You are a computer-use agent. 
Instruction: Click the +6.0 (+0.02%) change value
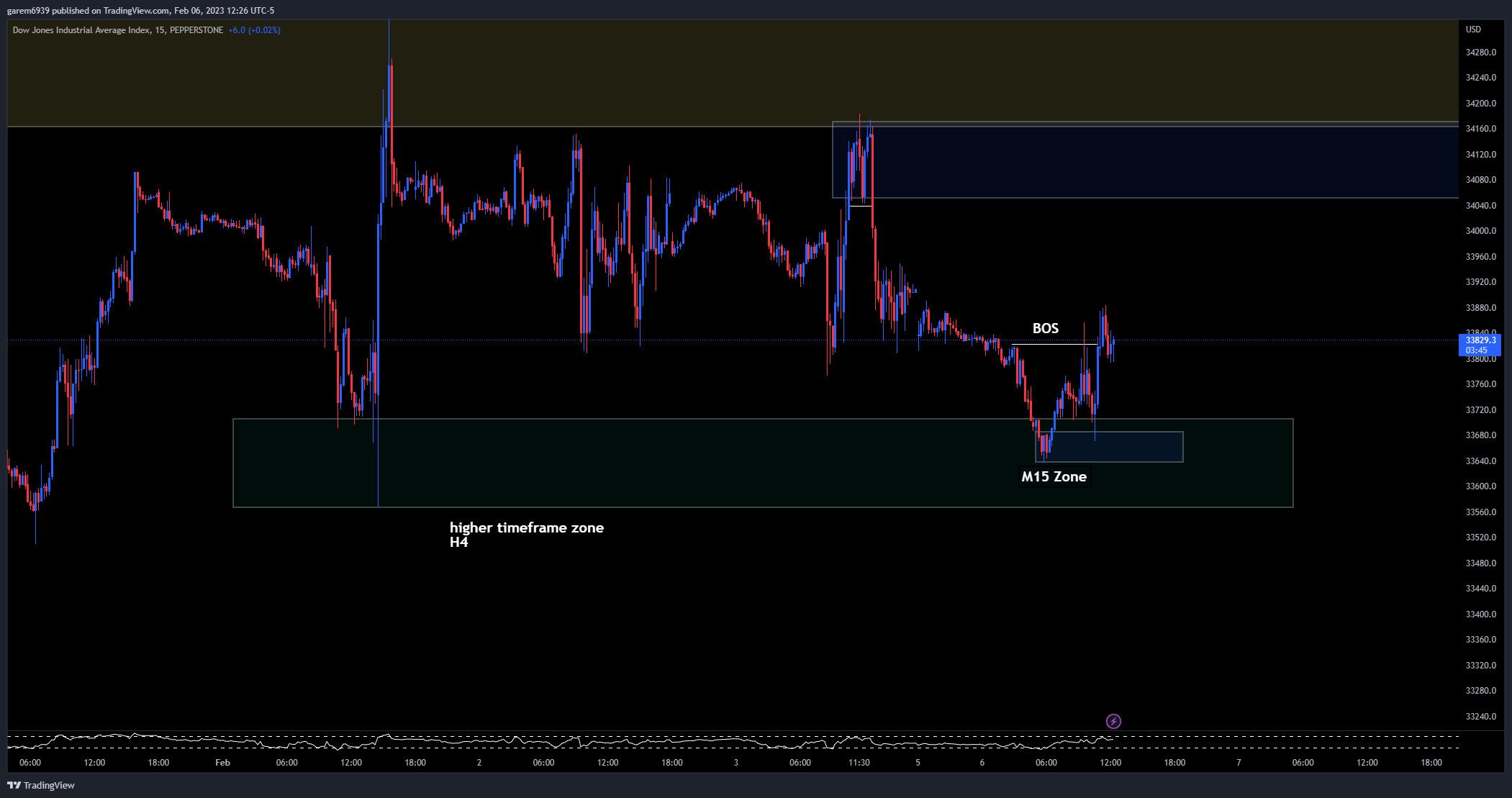(x=253, y=30)
